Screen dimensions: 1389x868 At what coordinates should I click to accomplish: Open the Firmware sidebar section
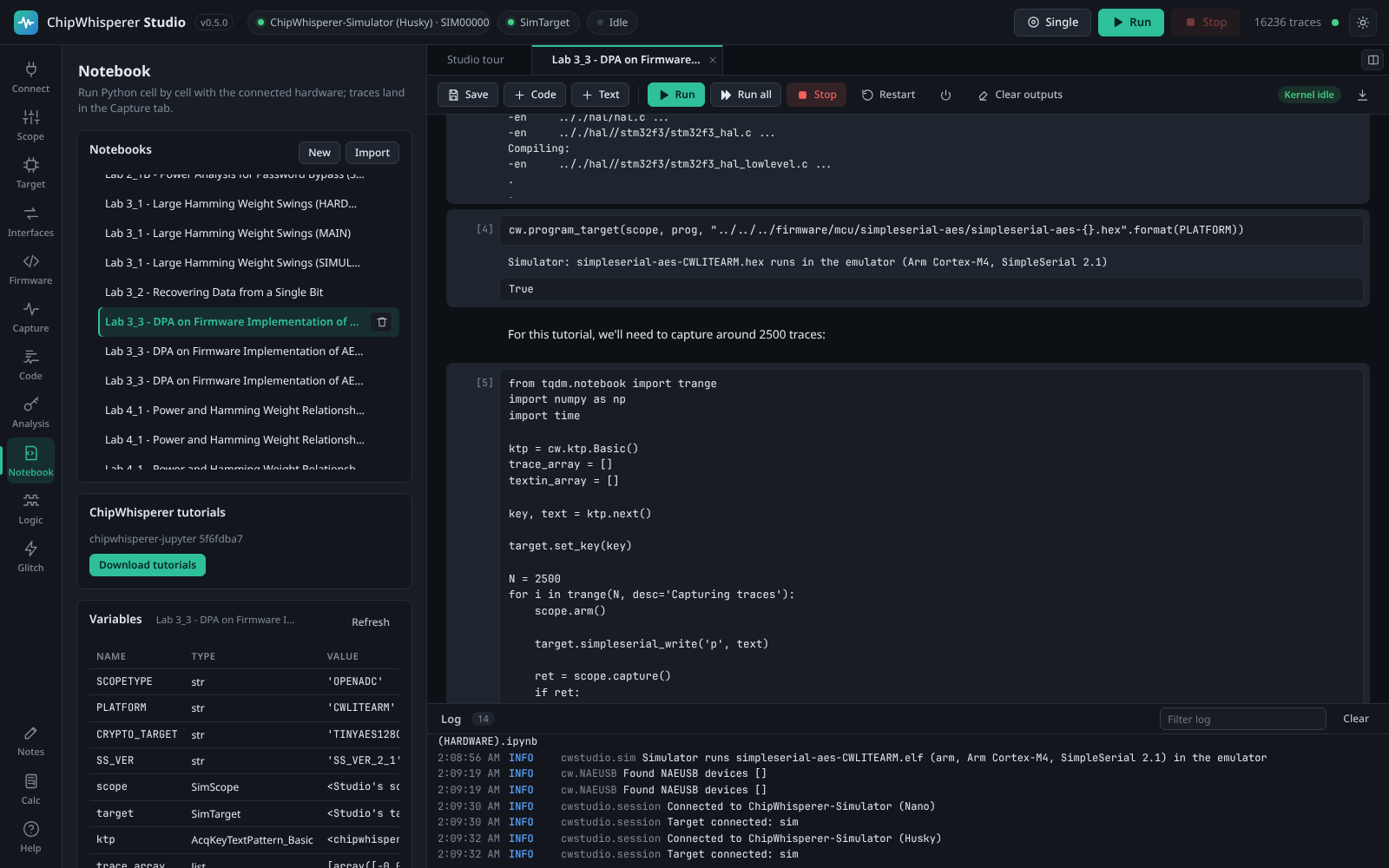click(30, 269)
